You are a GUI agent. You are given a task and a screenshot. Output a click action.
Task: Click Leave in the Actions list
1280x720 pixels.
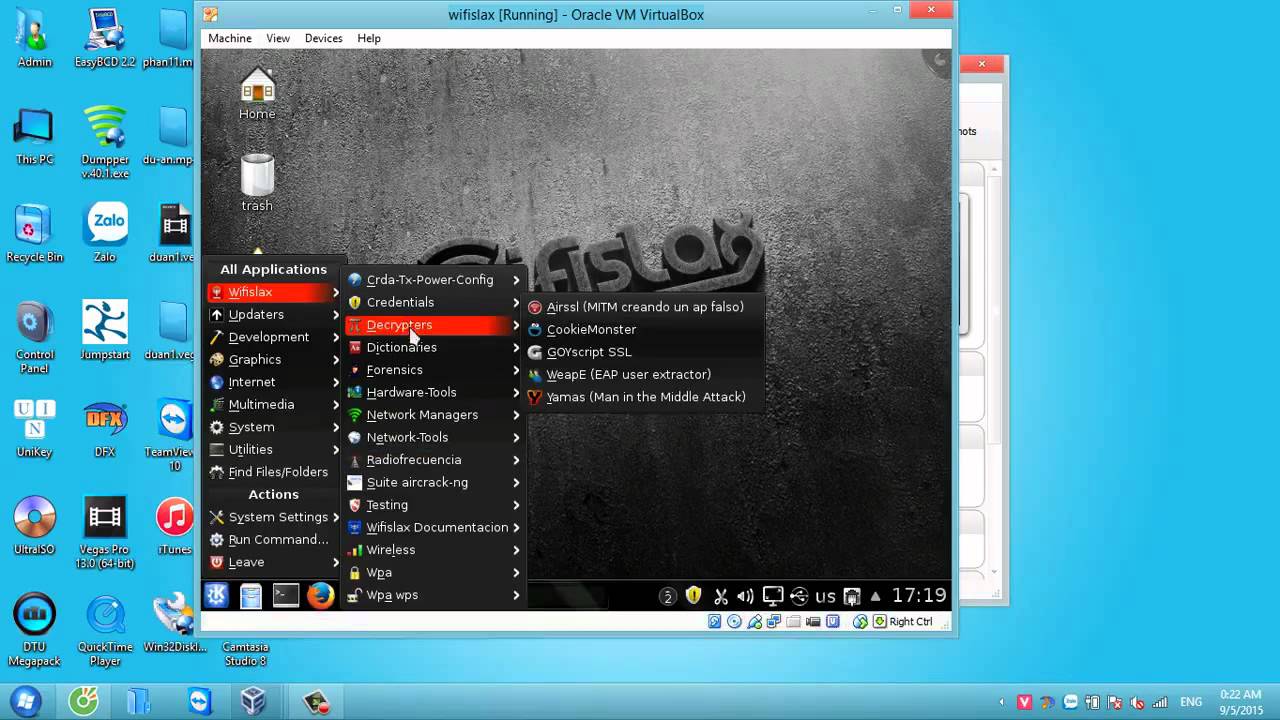273,562
